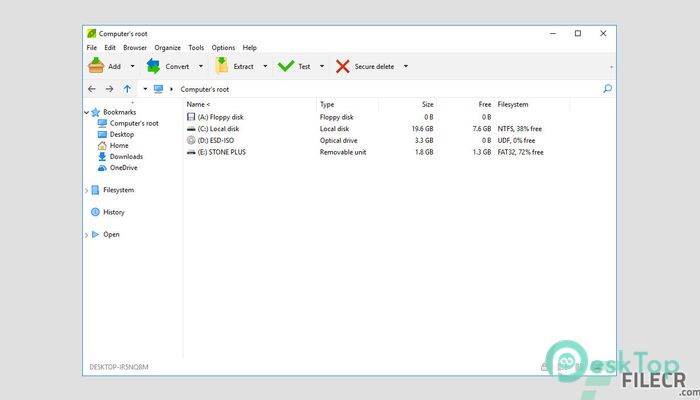
Task: Open the Test dropdown arrow
Action: [322, 66]
